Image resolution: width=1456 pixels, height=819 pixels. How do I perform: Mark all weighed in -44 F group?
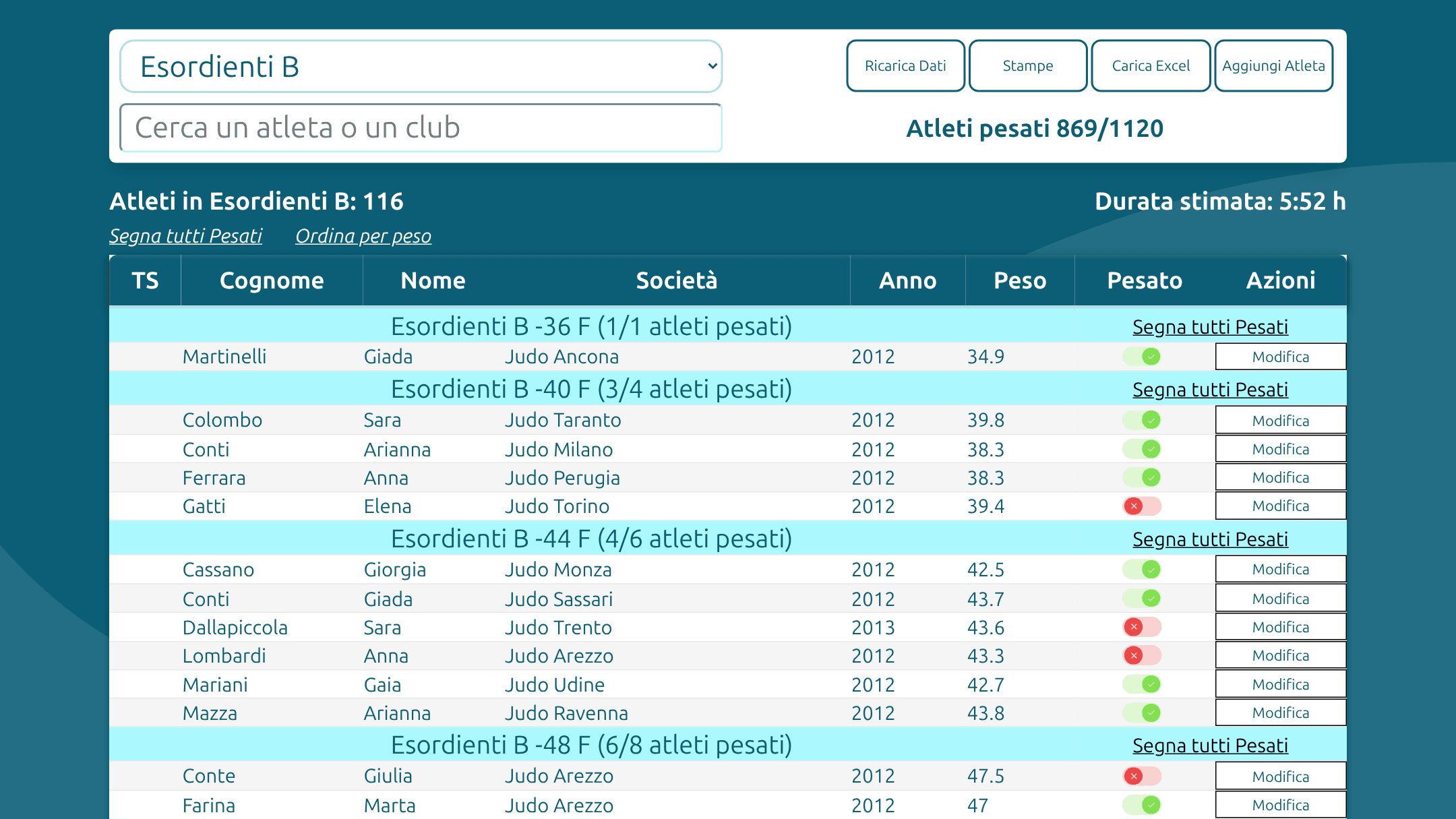click(x=1210, y=539)
